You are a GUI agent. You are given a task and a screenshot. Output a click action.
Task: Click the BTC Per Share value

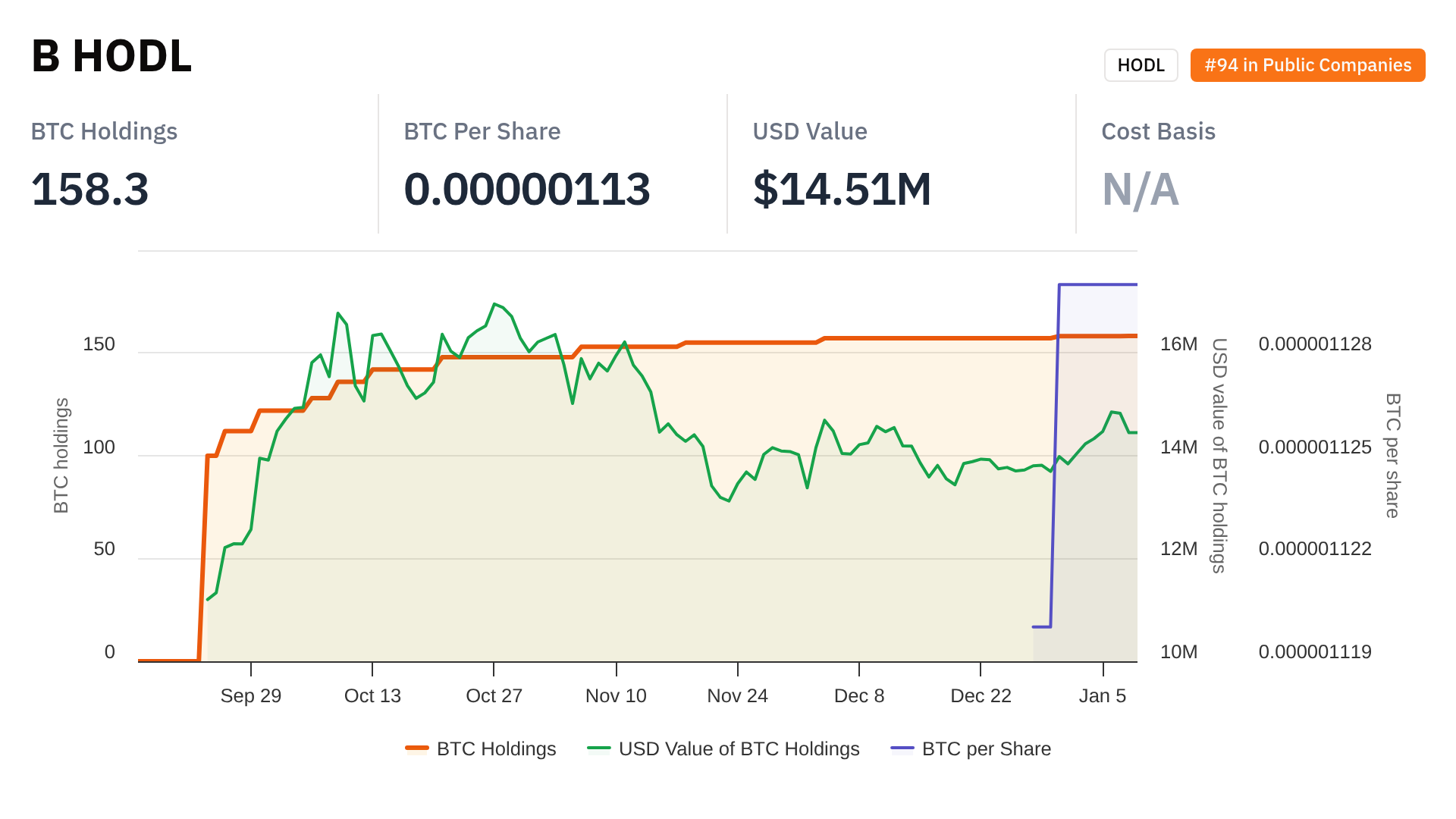pos(526,189)
